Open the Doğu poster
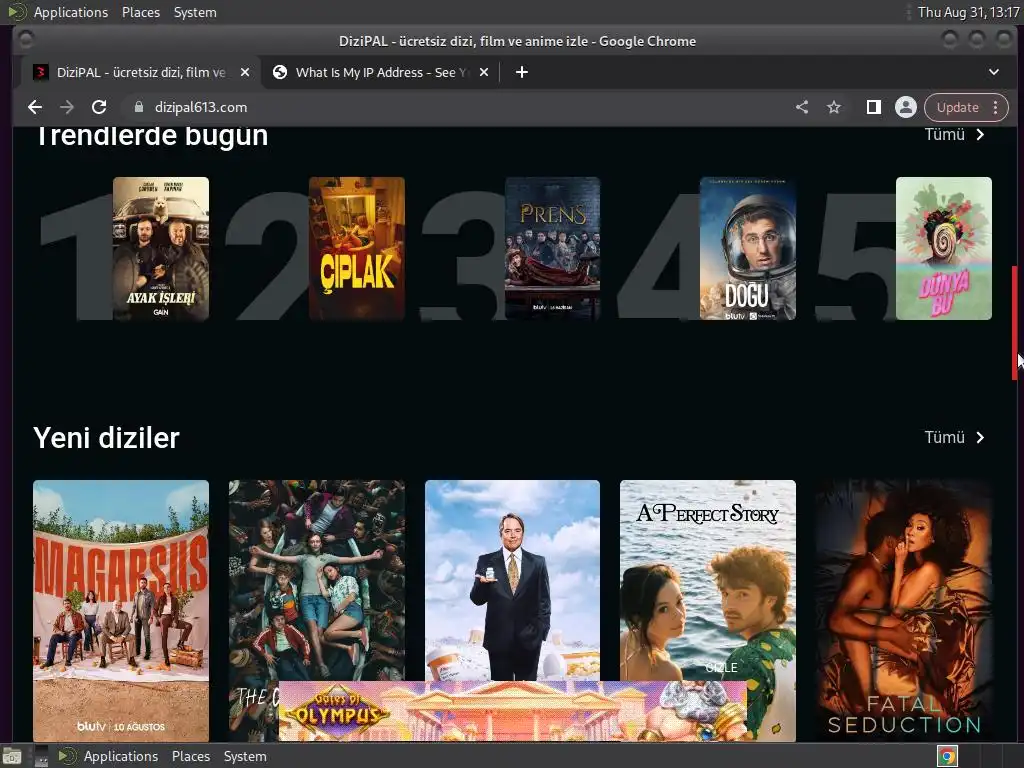 coord(748,248)
